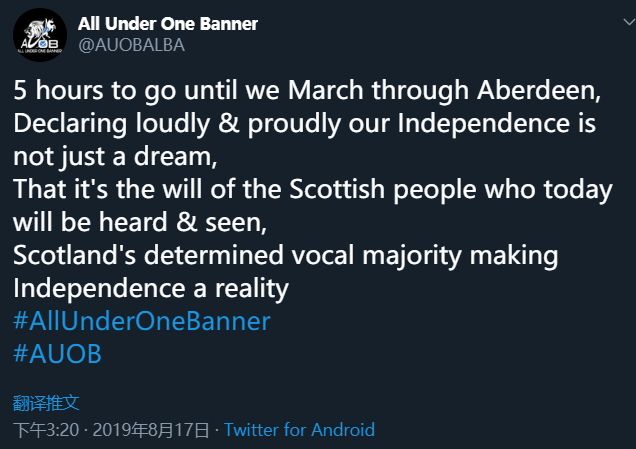Click the '5 hours to go' text
This screenshot has height=449, width=636.
85,92
